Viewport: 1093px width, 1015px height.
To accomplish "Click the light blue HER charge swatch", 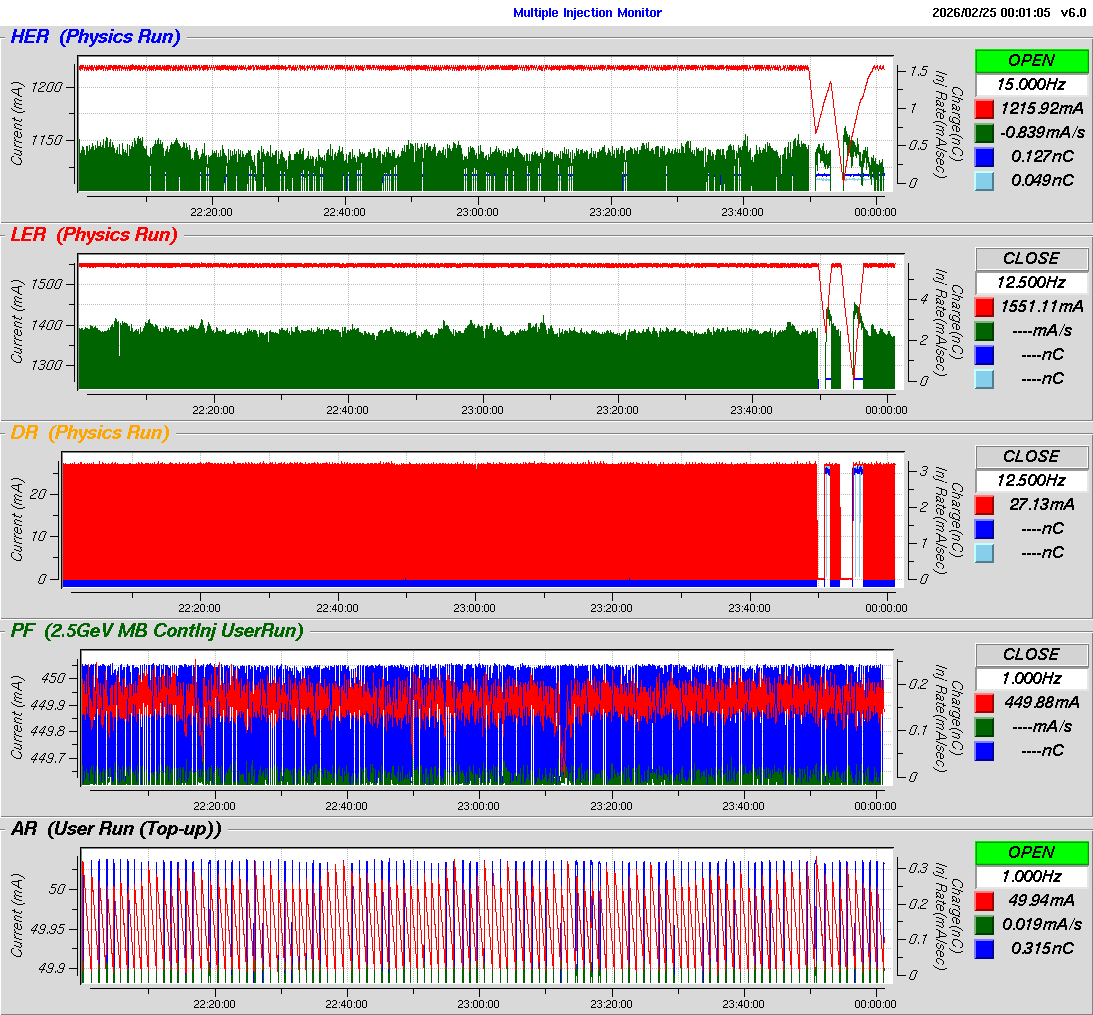I will pos(985,180).
